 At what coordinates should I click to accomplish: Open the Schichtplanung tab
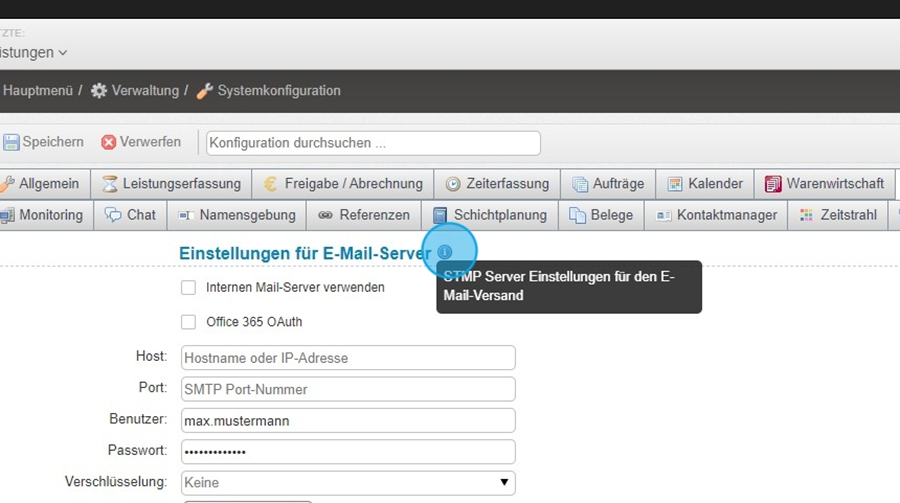[490, 215]
